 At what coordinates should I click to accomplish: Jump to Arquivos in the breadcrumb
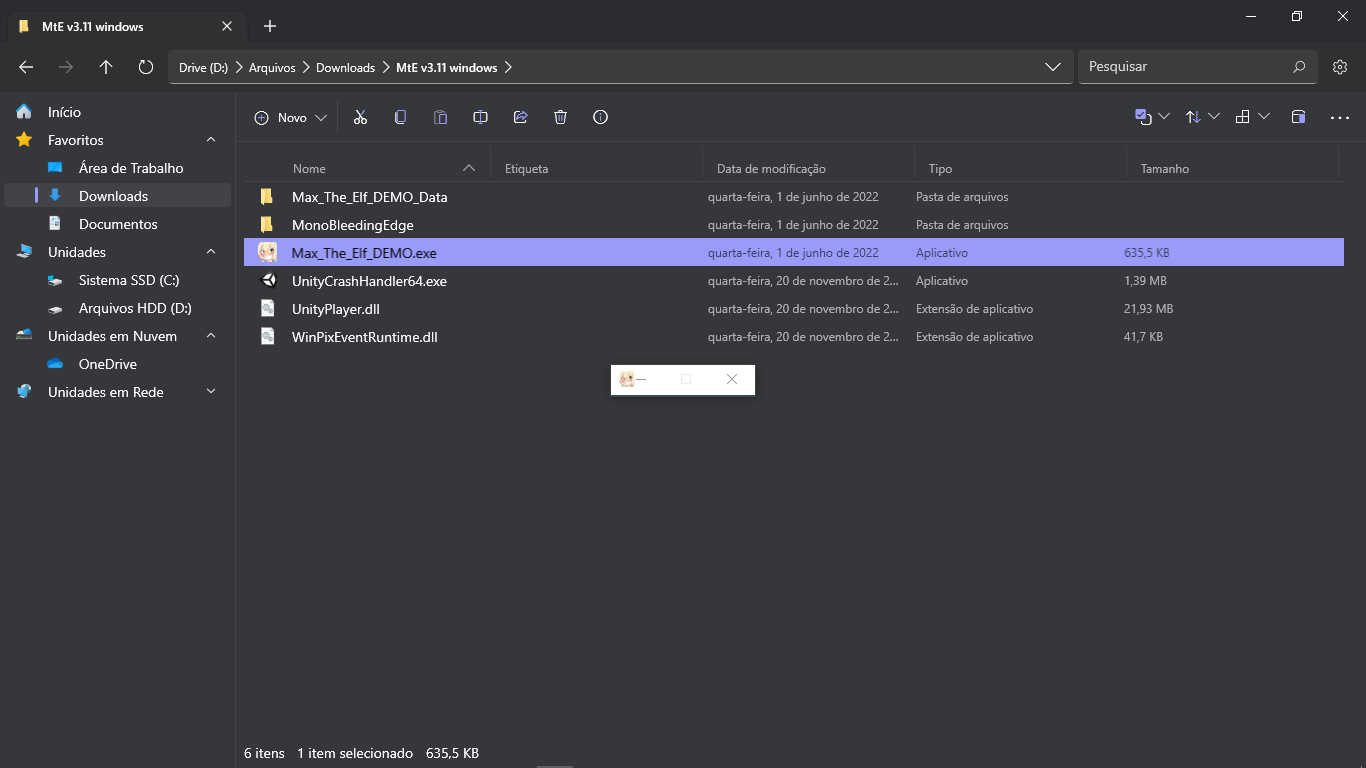coord(272,68)
